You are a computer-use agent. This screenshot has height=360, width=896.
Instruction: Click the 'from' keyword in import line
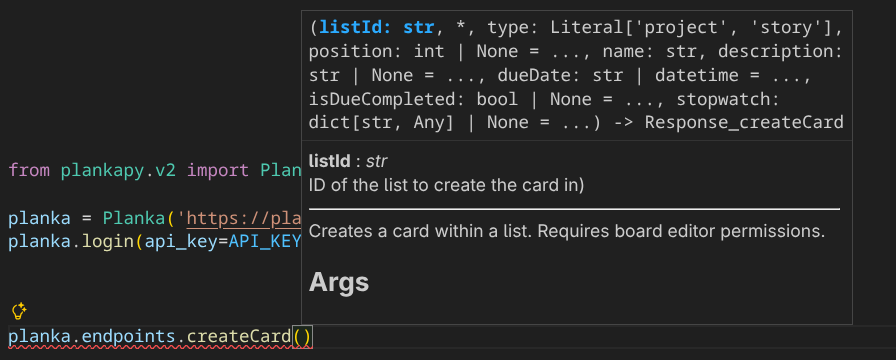pyautogui.click(x=29, y=170)
